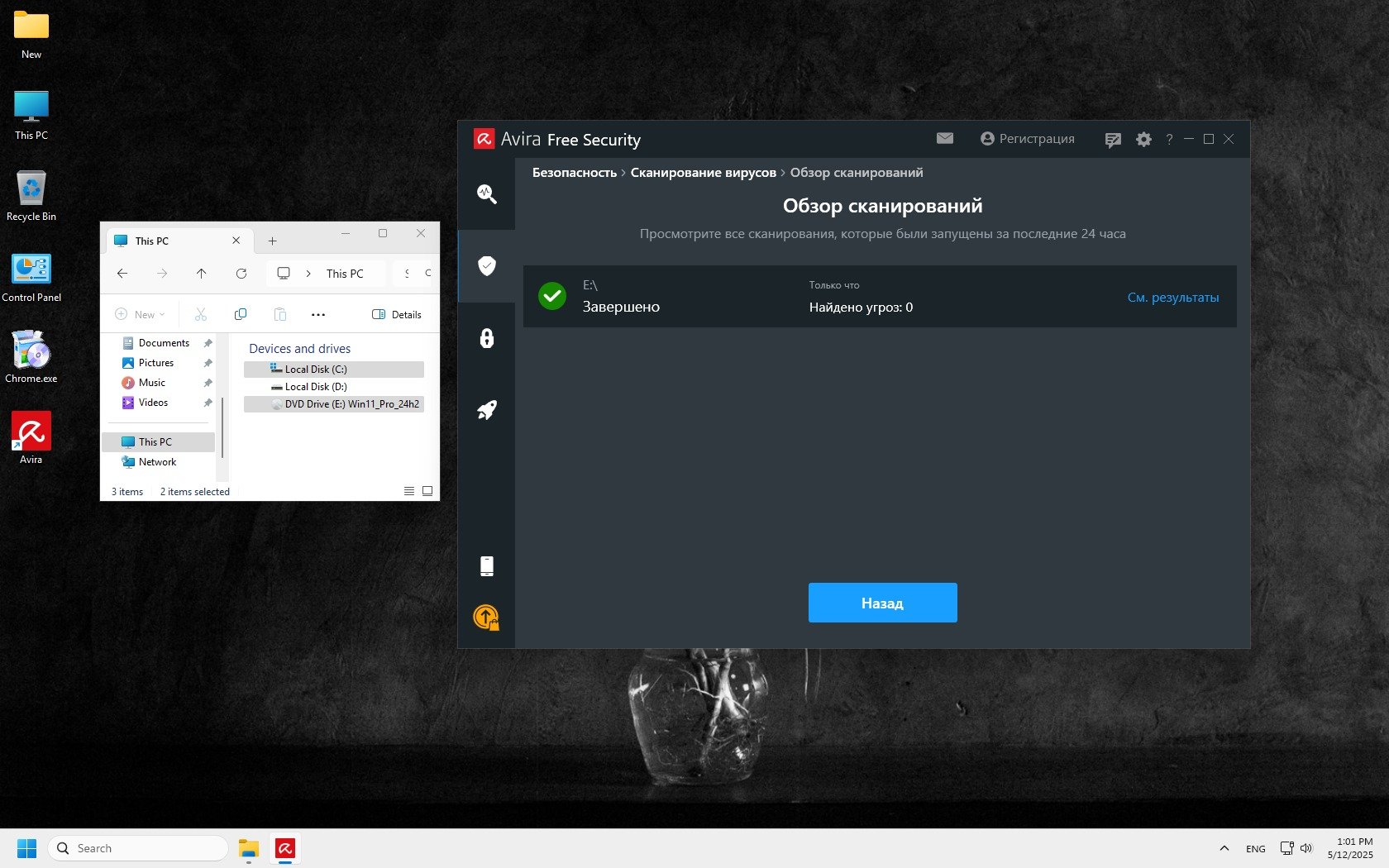
Task: Switch File Explorer to large thumbnails view
Action: [427, 491]
